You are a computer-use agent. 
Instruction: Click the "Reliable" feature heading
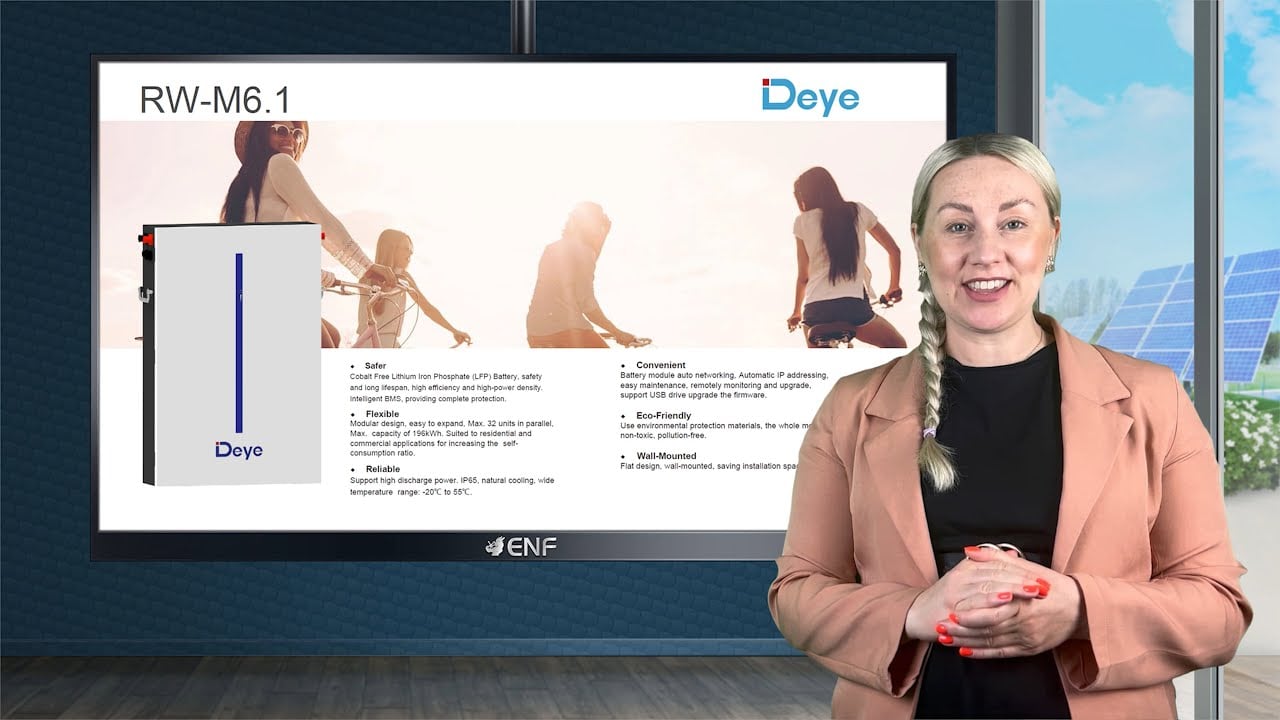click(383, 469)
